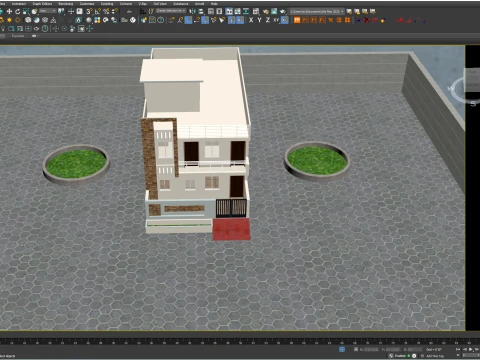Open the Schematic View icon
Screen dimensions: 480x360
pyautogui.click(x=246, y=11)
